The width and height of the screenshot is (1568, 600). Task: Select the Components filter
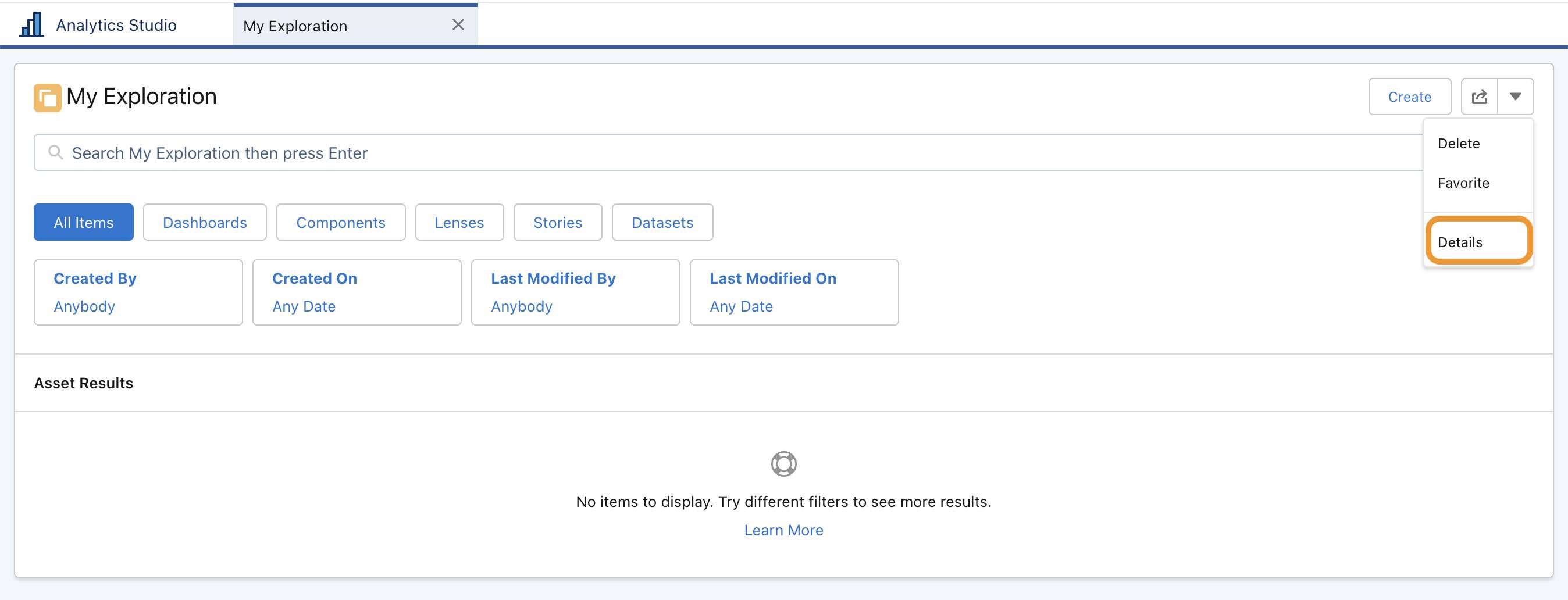340,222
